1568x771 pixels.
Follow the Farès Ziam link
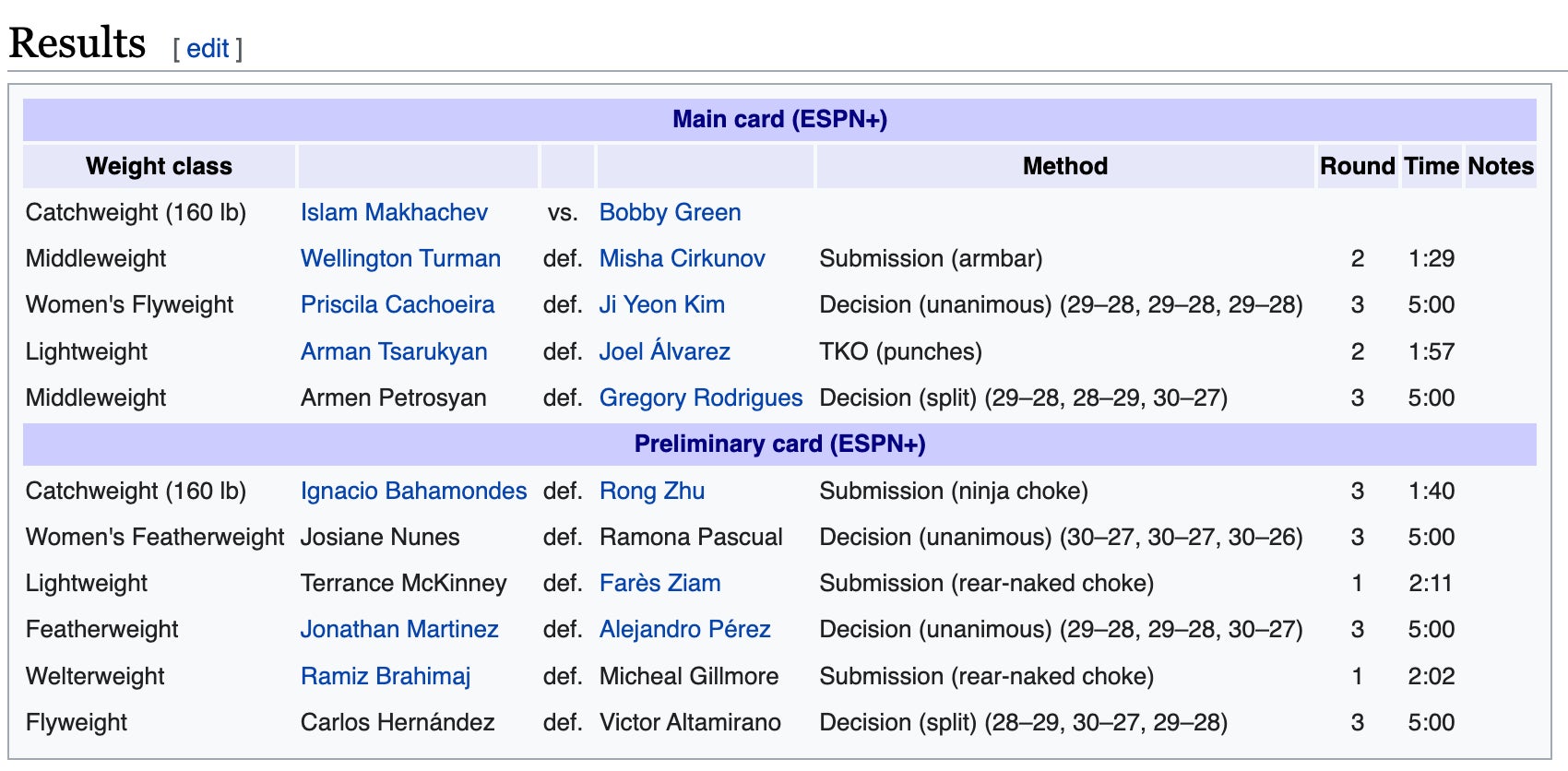click(659, 583)
